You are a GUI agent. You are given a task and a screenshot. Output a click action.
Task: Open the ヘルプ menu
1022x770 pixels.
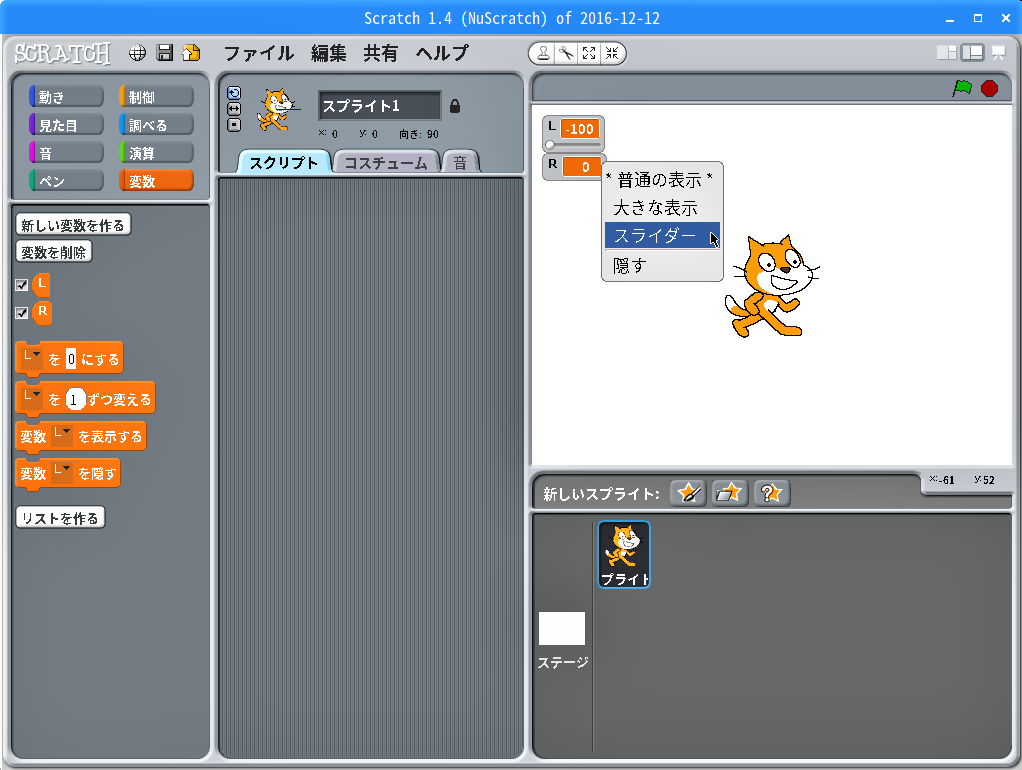[x=442, y=53]
